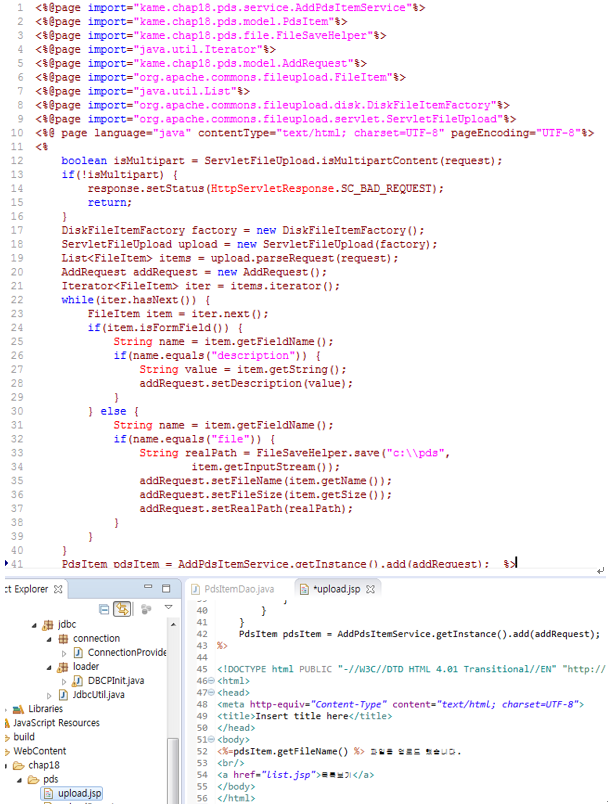Select JavaScript Resources in the tree
608x804 pixels.
point(56,723)
